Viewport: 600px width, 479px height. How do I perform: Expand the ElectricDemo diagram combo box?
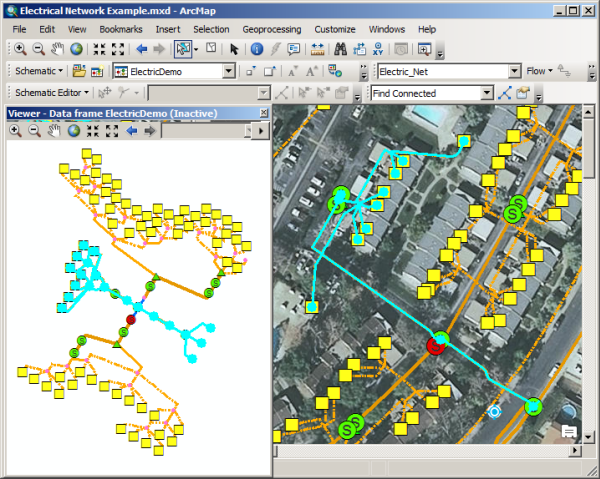(229, 71)
